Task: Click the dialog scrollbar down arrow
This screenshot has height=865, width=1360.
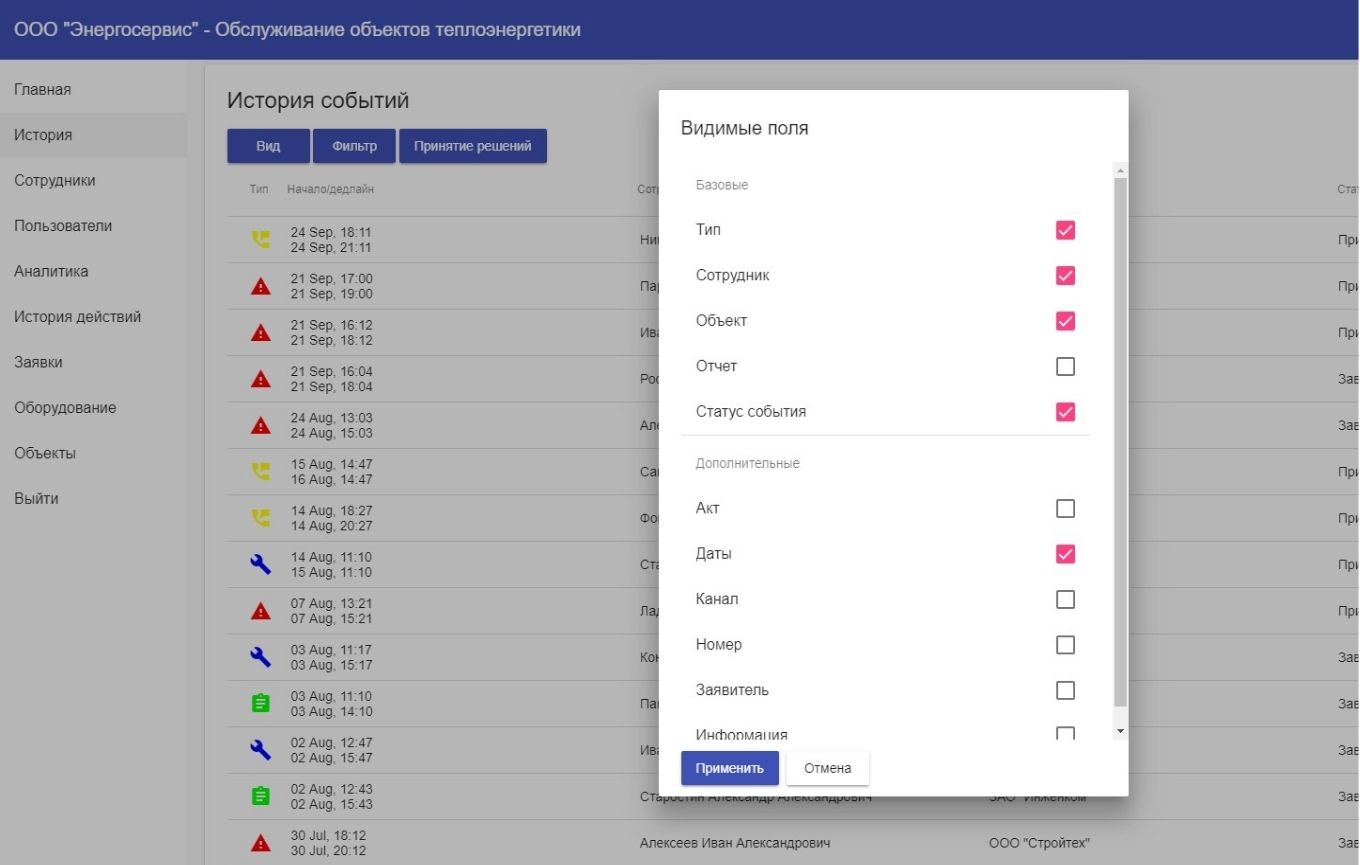Action: [x=1120, y=732]
